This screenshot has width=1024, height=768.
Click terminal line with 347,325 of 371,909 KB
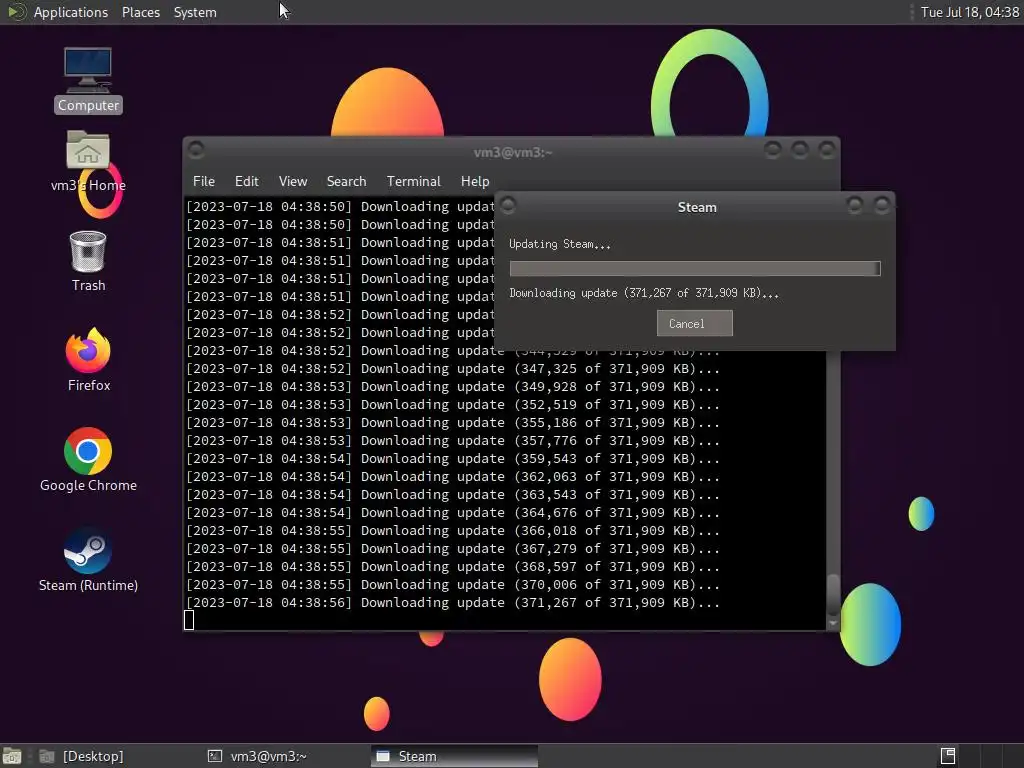click(453, 368)
